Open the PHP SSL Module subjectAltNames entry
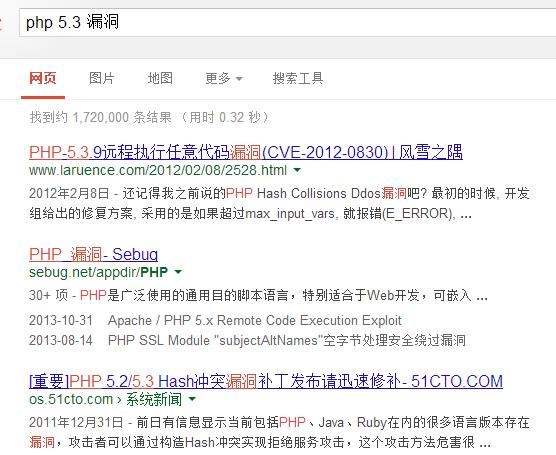 (x=287, y=340)
